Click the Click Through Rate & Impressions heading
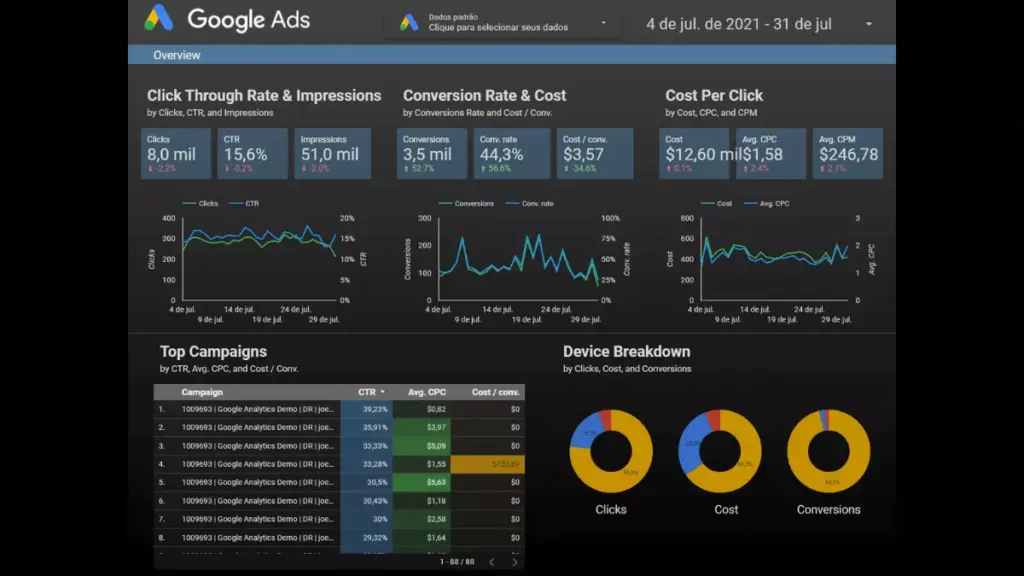This screenshot has width=1024, height=576. pos(264,95)
